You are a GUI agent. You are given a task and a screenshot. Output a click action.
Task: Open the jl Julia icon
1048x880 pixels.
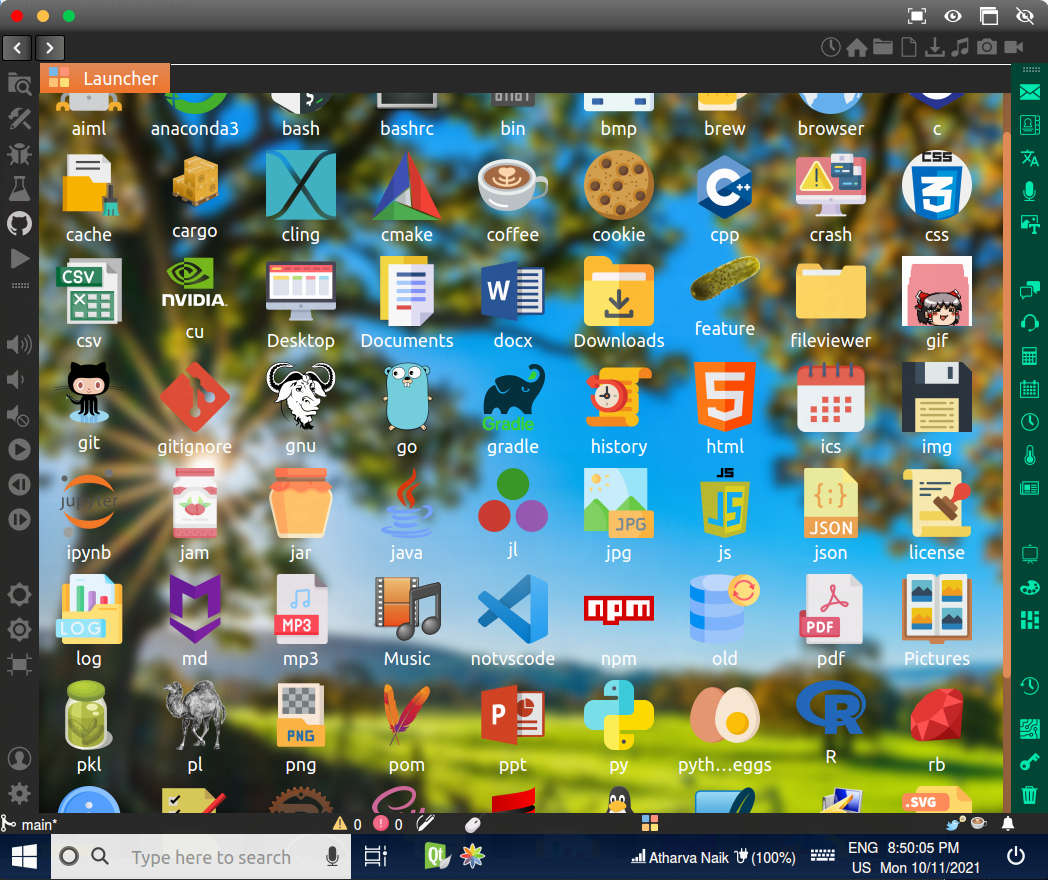[x=513, y=500]
